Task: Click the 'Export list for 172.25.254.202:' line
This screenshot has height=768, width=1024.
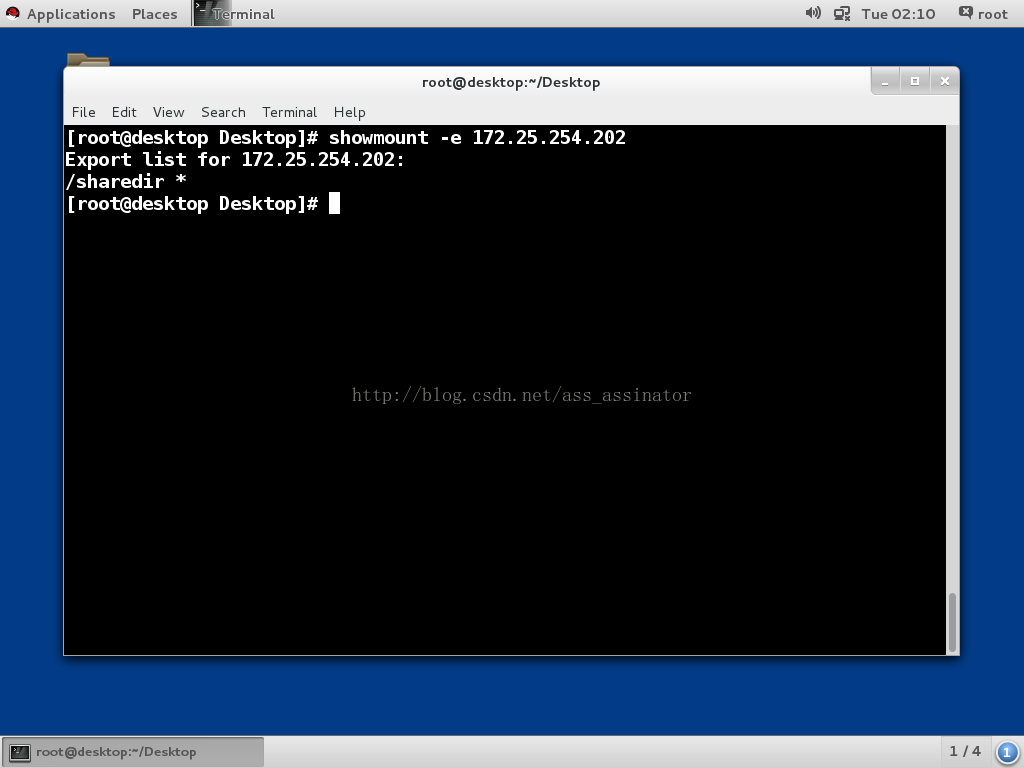Action: pos(235,160)
